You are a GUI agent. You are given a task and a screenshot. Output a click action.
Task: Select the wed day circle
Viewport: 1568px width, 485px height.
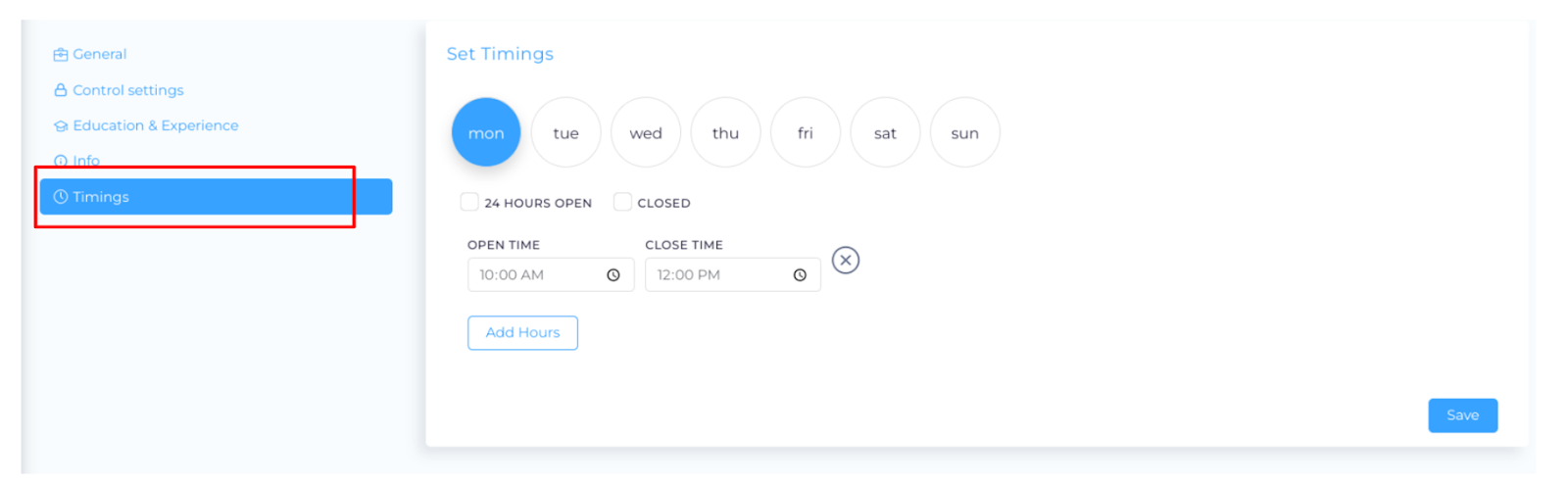click(x=646, y=132)
